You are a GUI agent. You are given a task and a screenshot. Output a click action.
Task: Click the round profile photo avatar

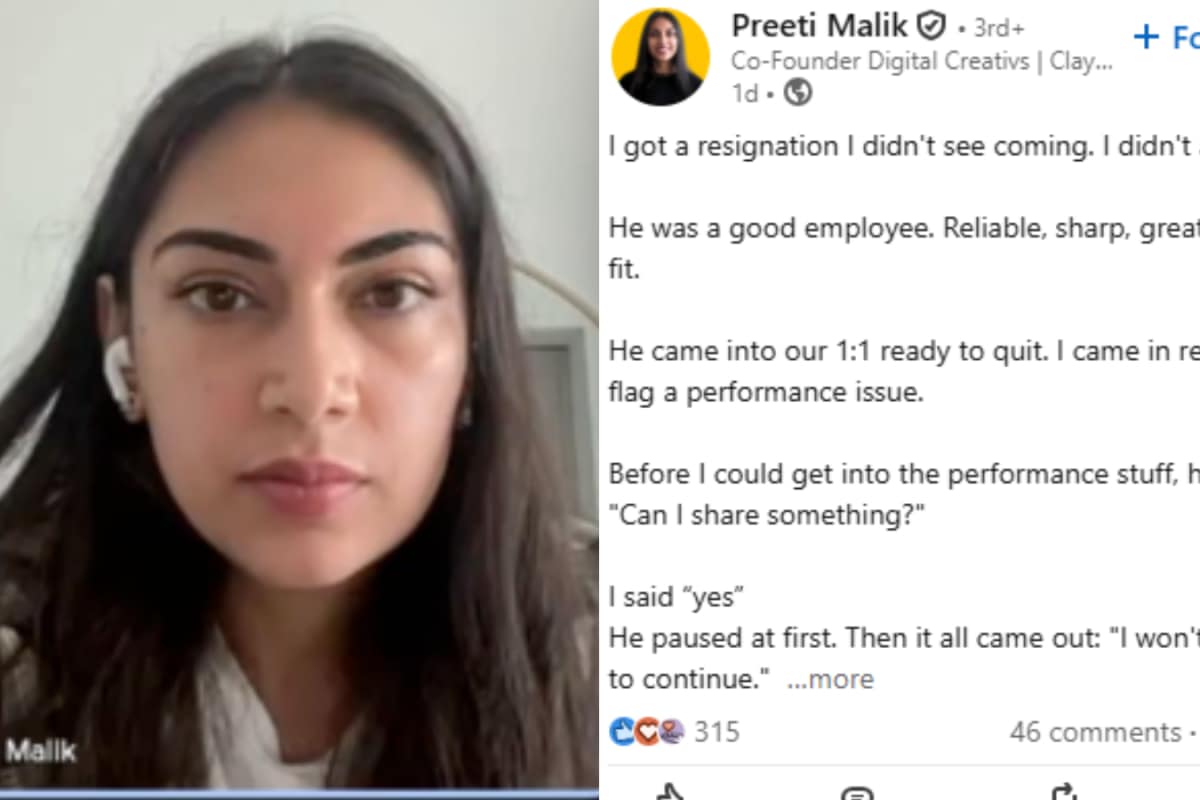(660, 57)
